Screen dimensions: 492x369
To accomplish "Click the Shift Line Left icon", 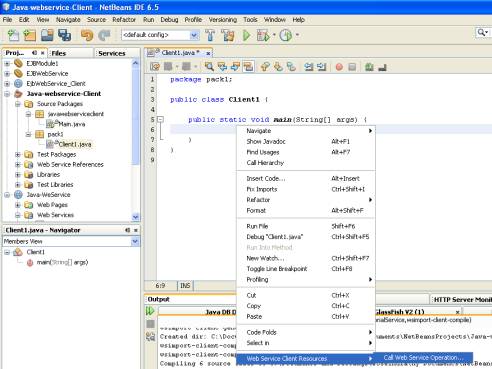I will (309, 67).
